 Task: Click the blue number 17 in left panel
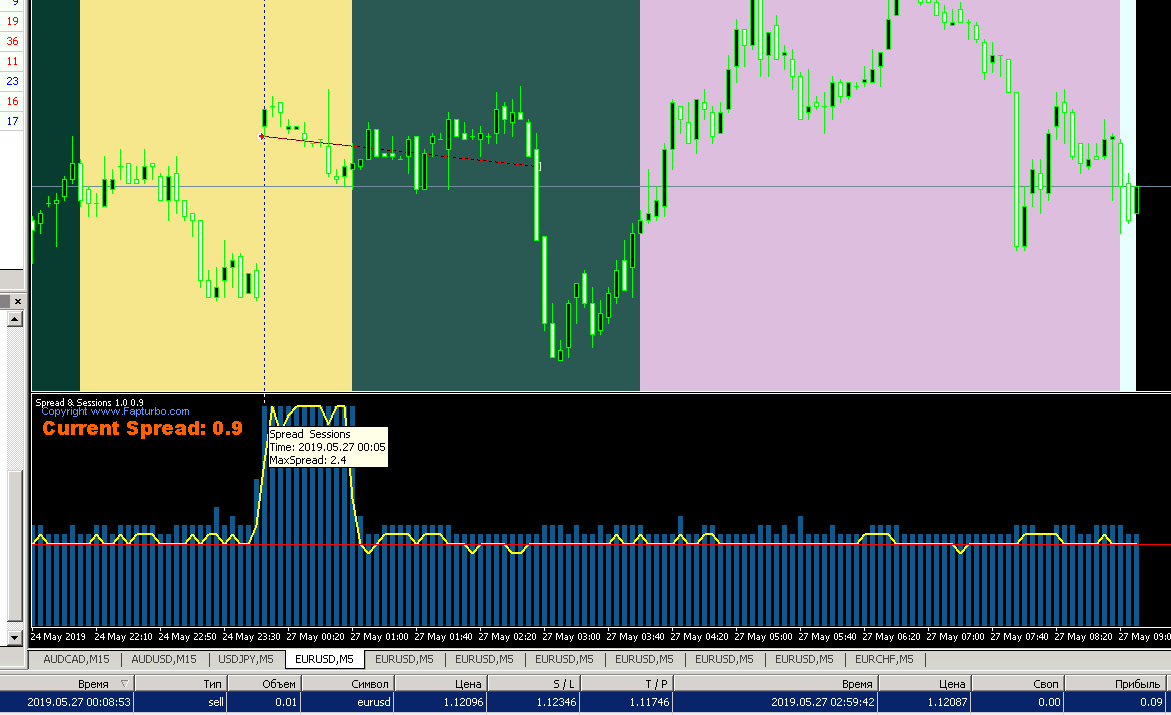pos(12,121)
